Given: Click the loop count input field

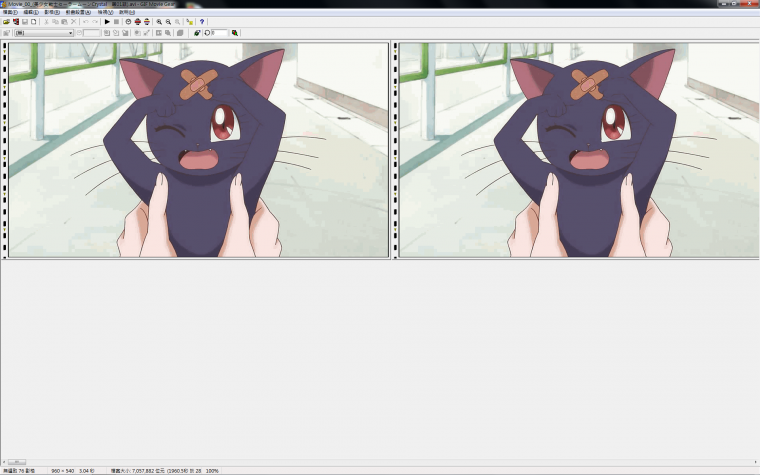Looking at the screenshot, I should (x=220, y=33).
